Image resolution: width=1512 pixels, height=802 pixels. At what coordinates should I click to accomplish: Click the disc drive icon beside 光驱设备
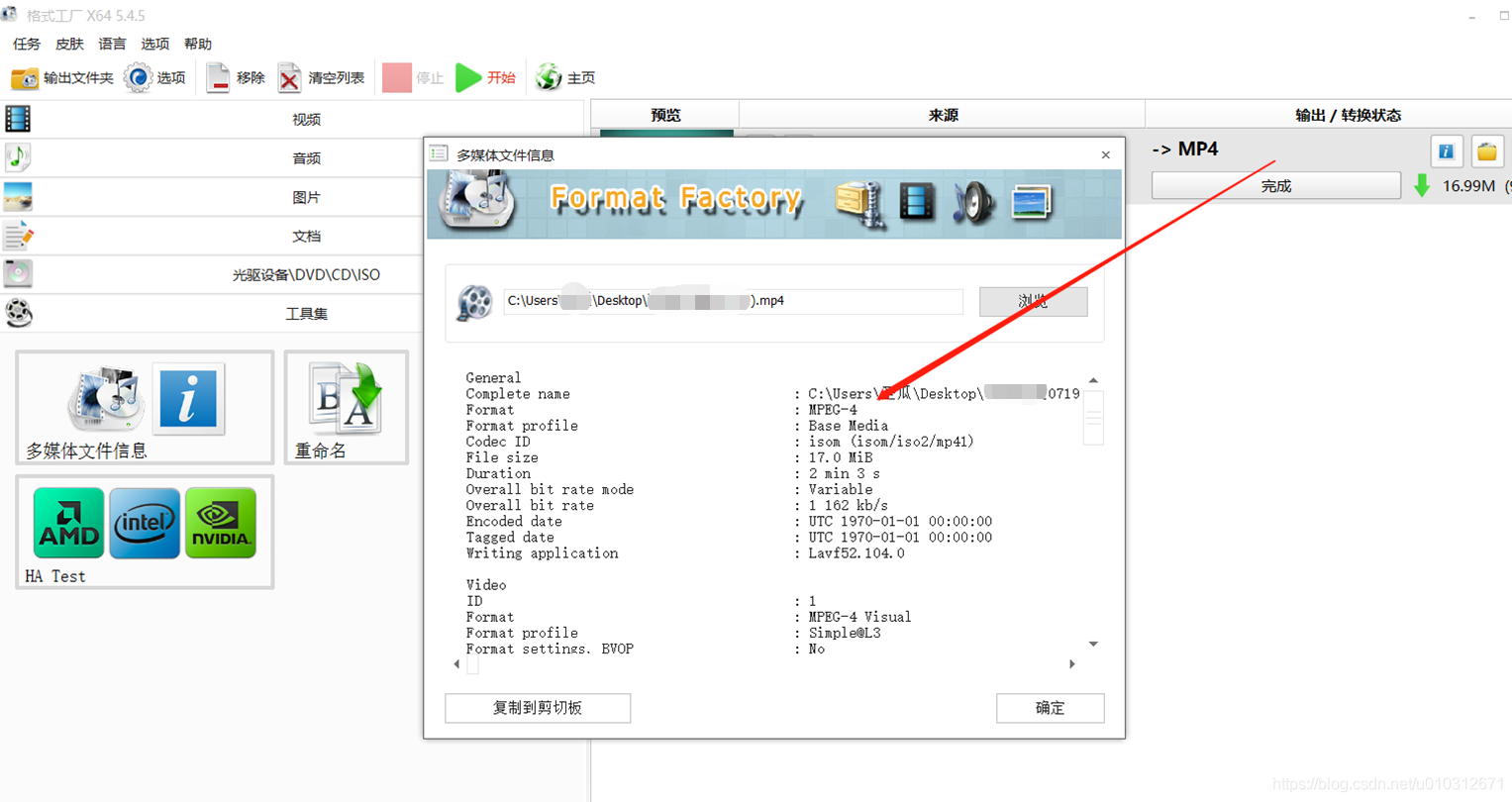[x=18, y=274]
